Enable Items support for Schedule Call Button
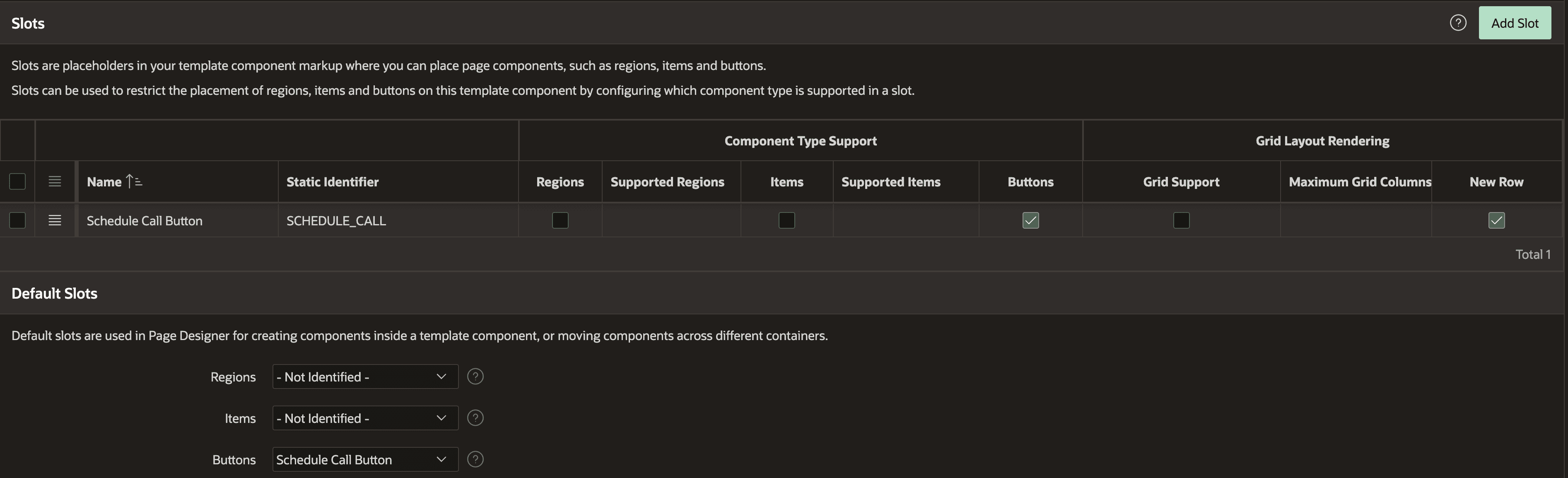The height and width of the screenshot is (478, 1568). pyautogui.click(x=786, y=220)
